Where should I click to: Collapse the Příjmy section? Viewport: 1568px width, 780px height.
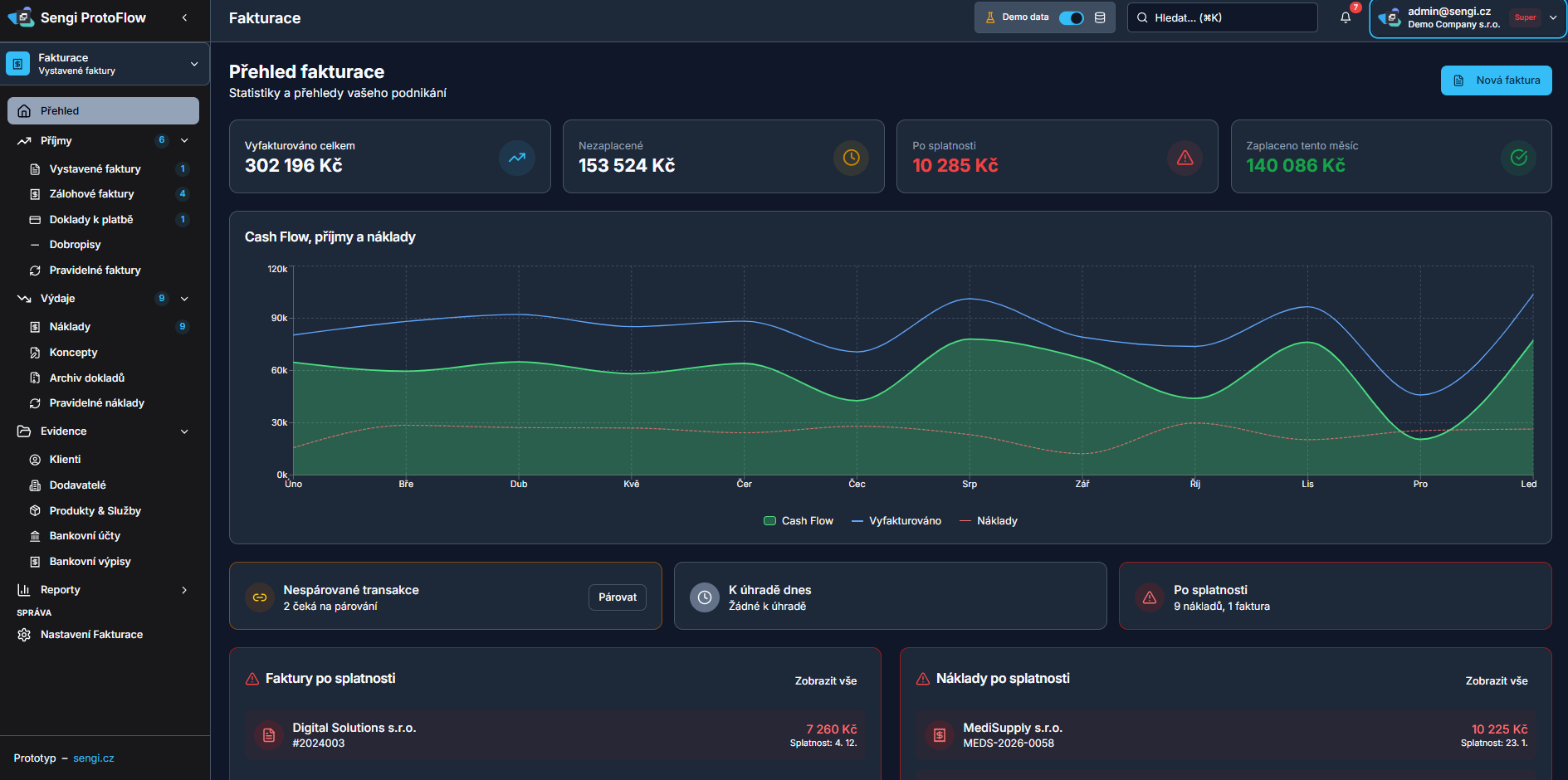point(184,141)
